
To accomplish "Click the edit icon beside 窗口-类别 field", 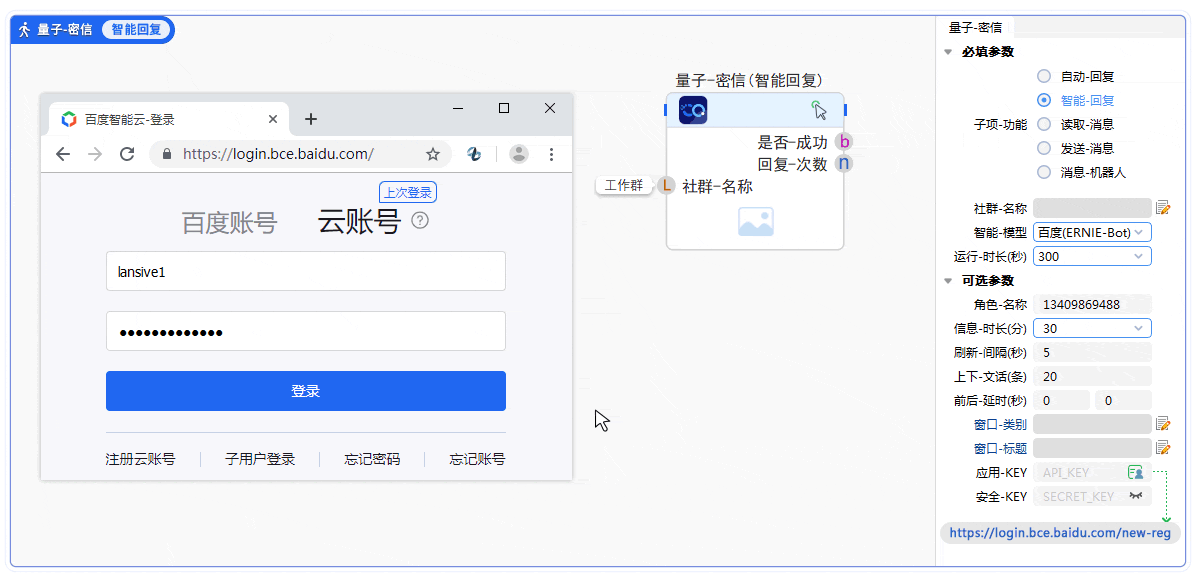I will click(x=1163, y=424).
